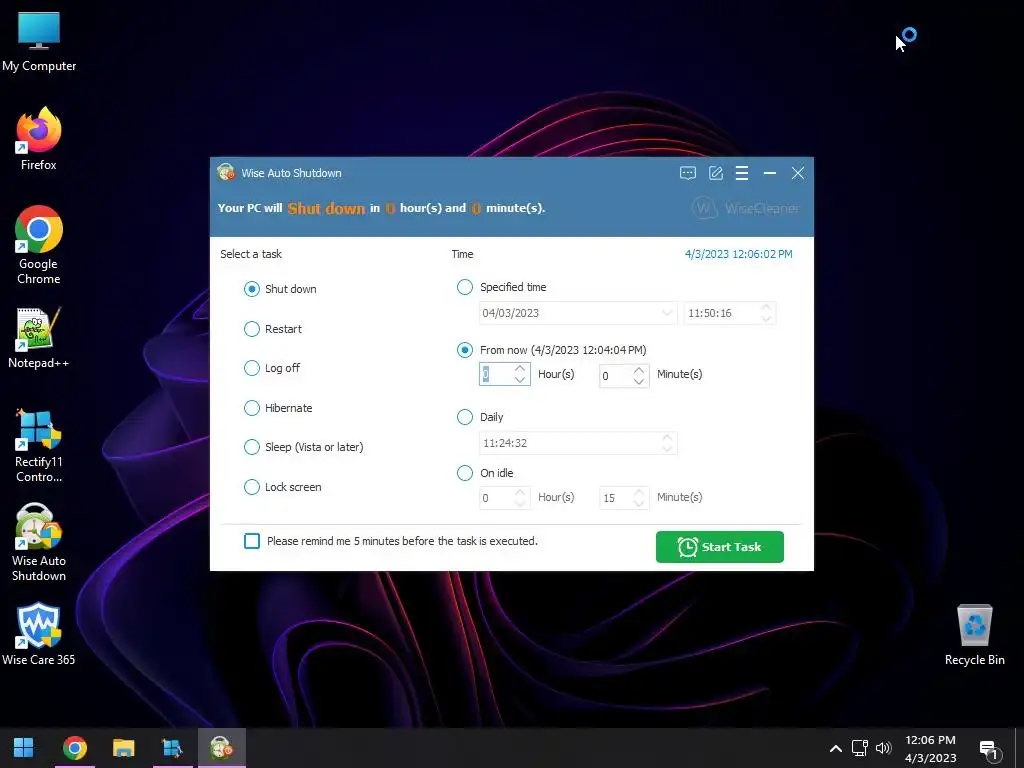Increase the From now minutes value

pyautogui.click(x=639, y=371)
